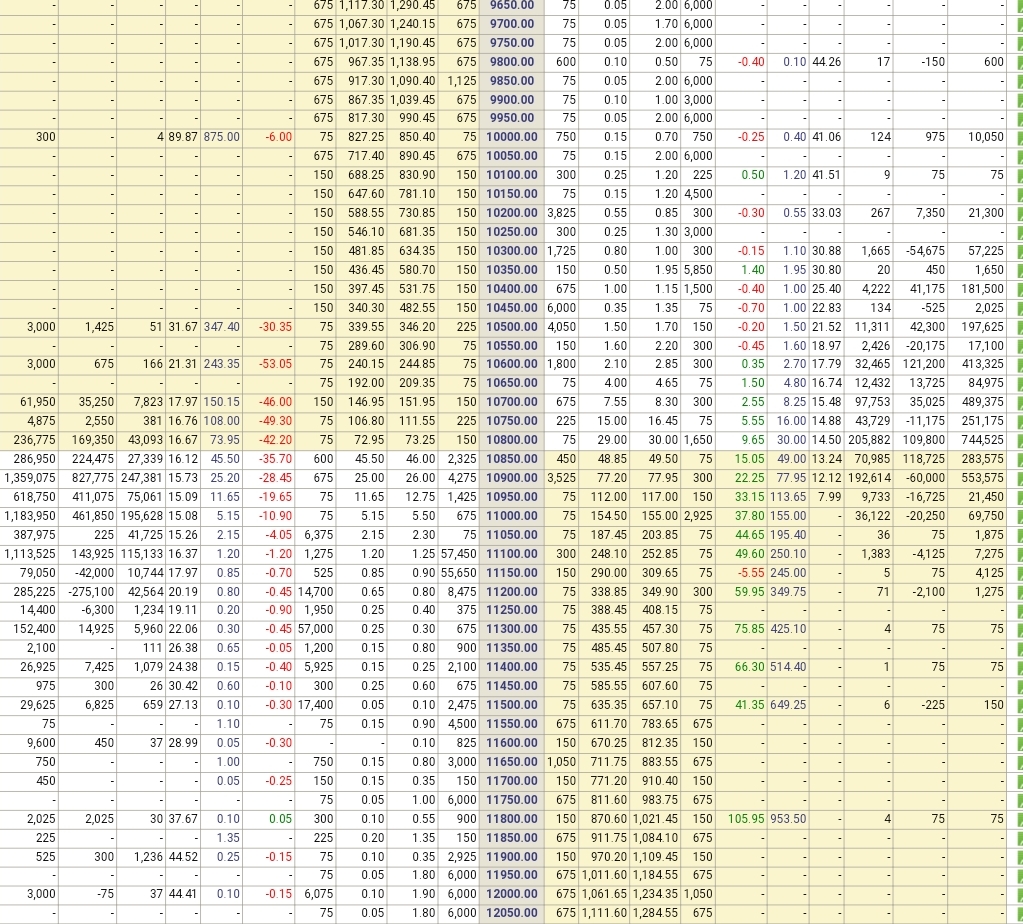Select put OI value 744,525
The image size is (1023, 924).
pyautogui.click(x=983, y=440)
